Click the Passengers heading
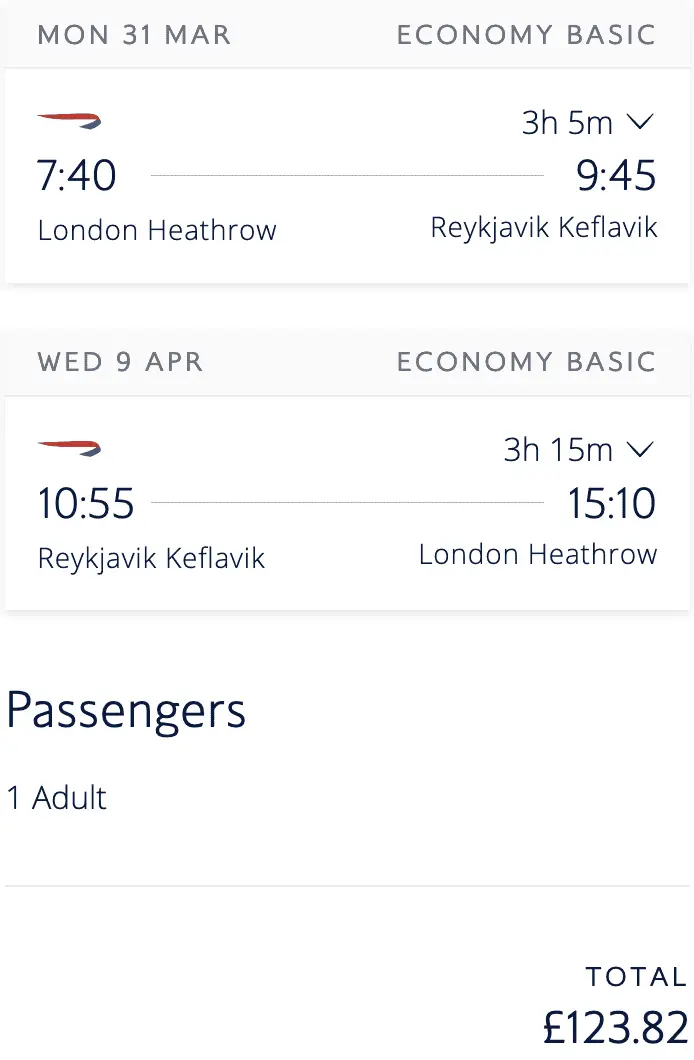 click(x=126, y=710)
